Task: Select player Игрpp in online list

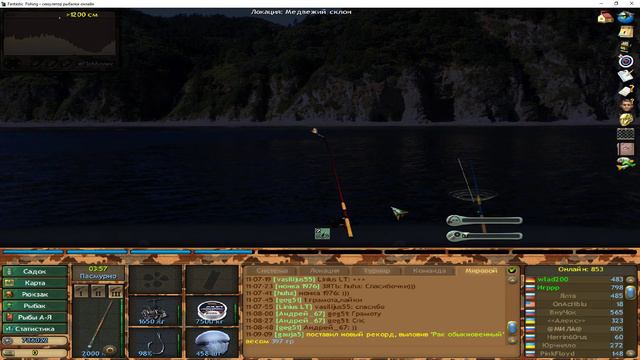Action: [548, 288]
